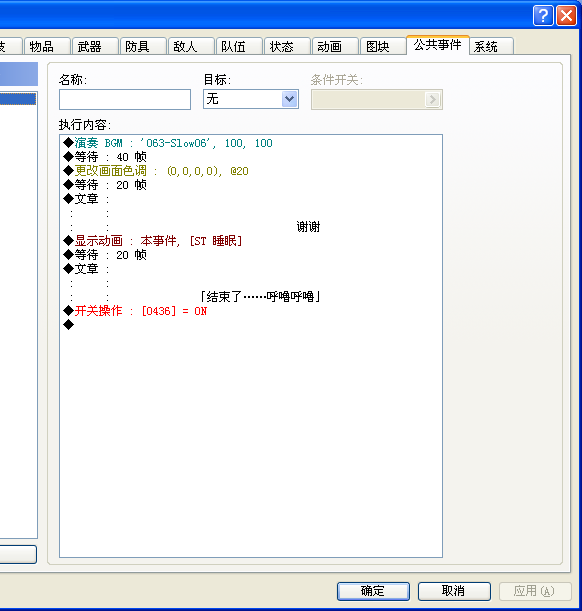This screenshot has width=582, height=611.
Task: Select the 更改画面色调 command line
Action: tap(251, 171)
